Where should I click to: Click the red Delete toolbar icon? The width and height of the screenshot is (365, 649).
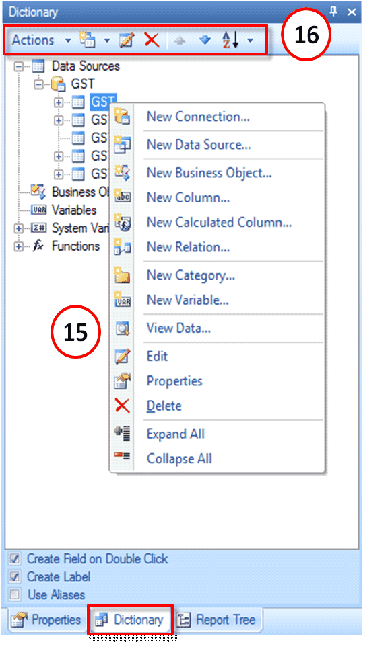[x=152, y=40]
